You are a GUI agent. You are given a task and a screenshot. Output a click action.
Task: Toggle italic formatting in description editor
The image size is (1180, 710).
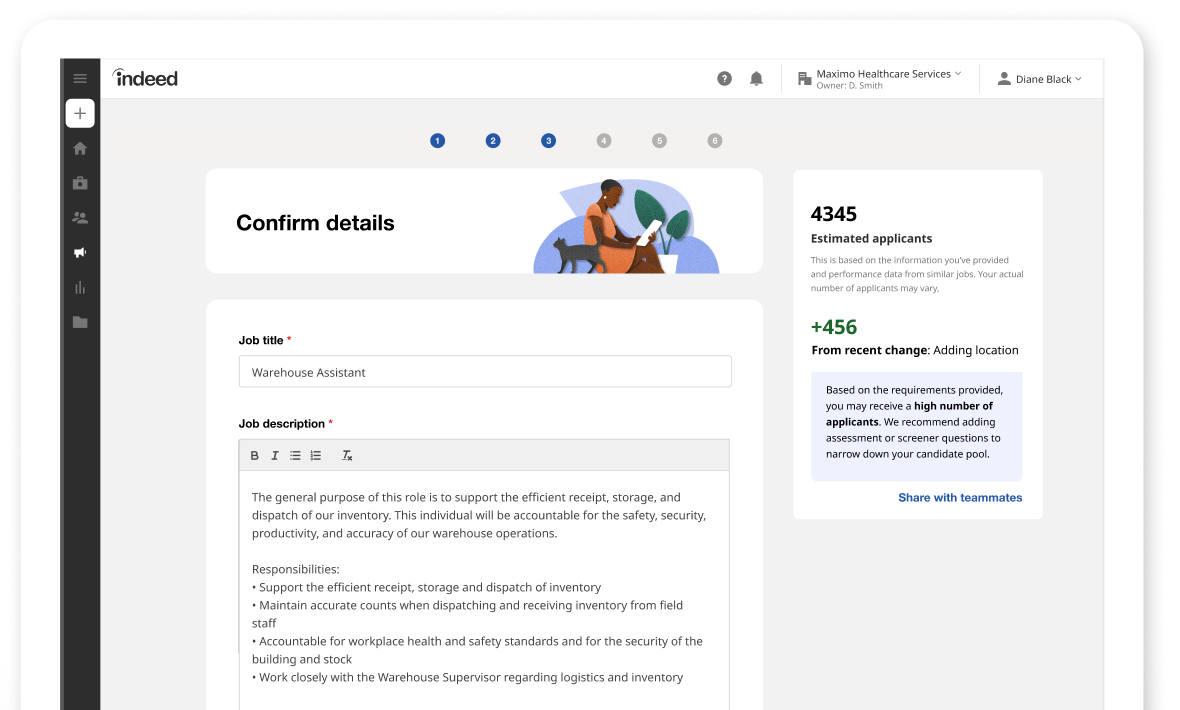tap(275, 456)
